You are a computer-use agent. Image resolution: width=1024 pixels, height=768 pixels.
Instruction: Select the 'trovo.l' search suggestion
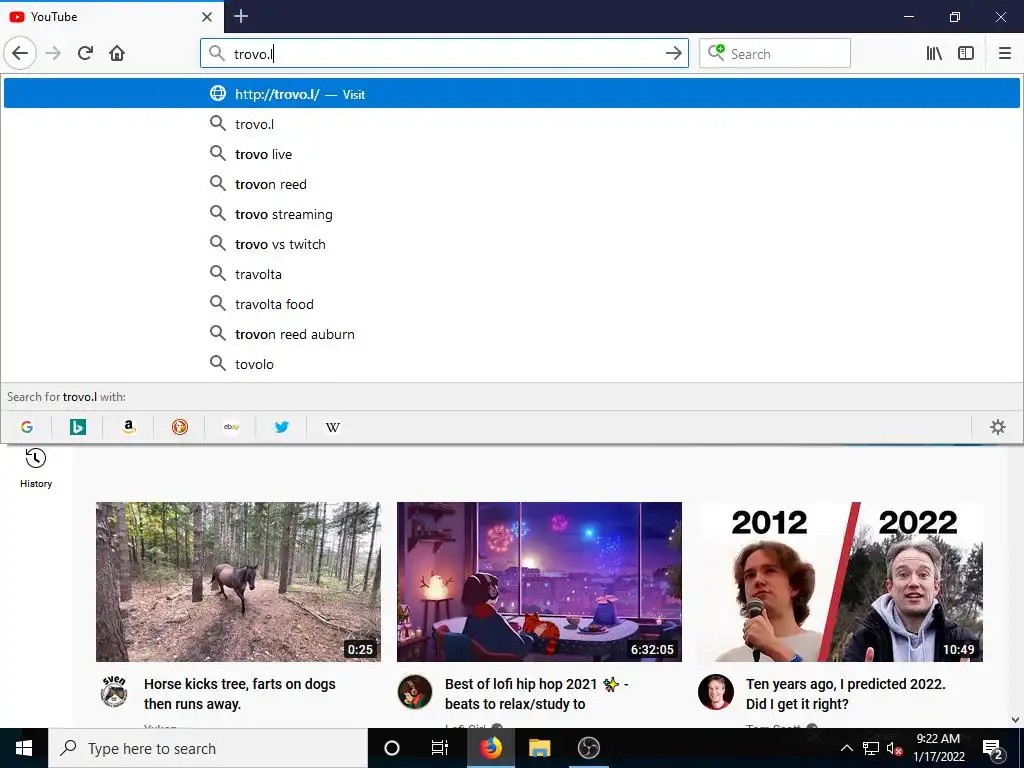coord(511,123)
